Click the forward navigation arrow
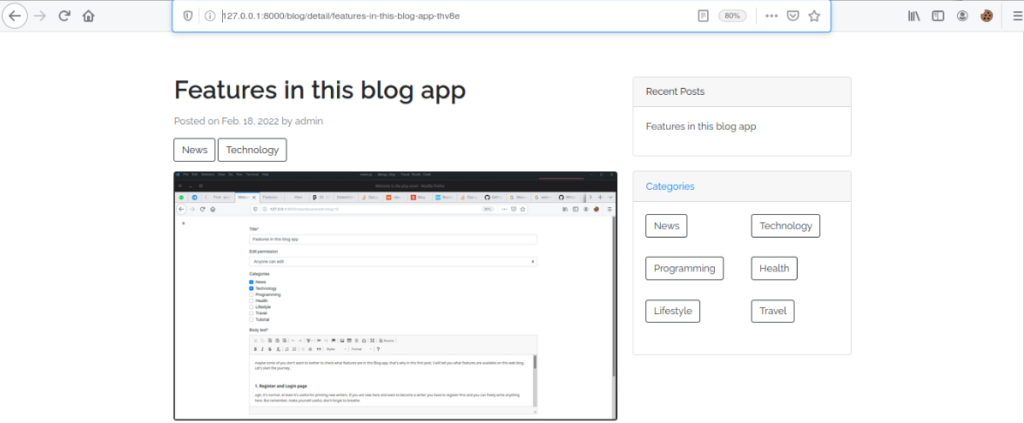The image size is (1024, 423). coord(40,16)
